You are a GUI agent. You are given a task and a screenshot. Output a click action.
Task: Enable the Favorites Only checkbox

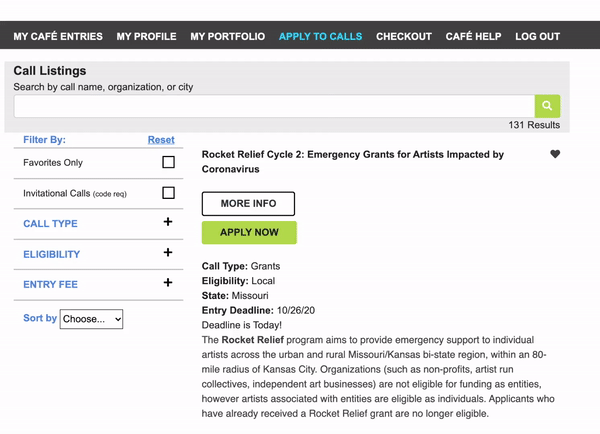(x=168, y=162)
